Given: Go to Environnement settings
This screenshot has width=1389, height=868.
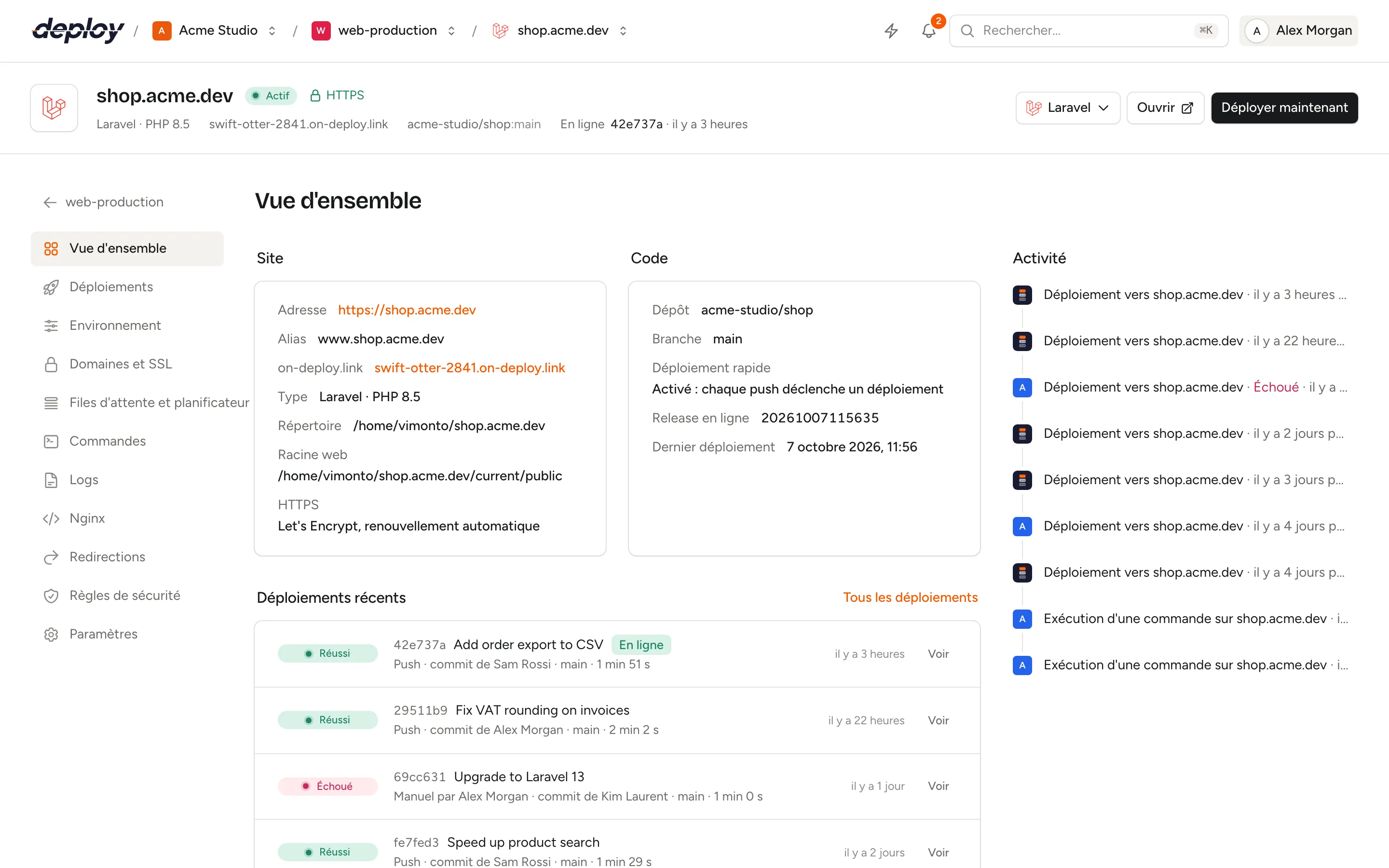Looking at the screenshot, I should [127, 325].
